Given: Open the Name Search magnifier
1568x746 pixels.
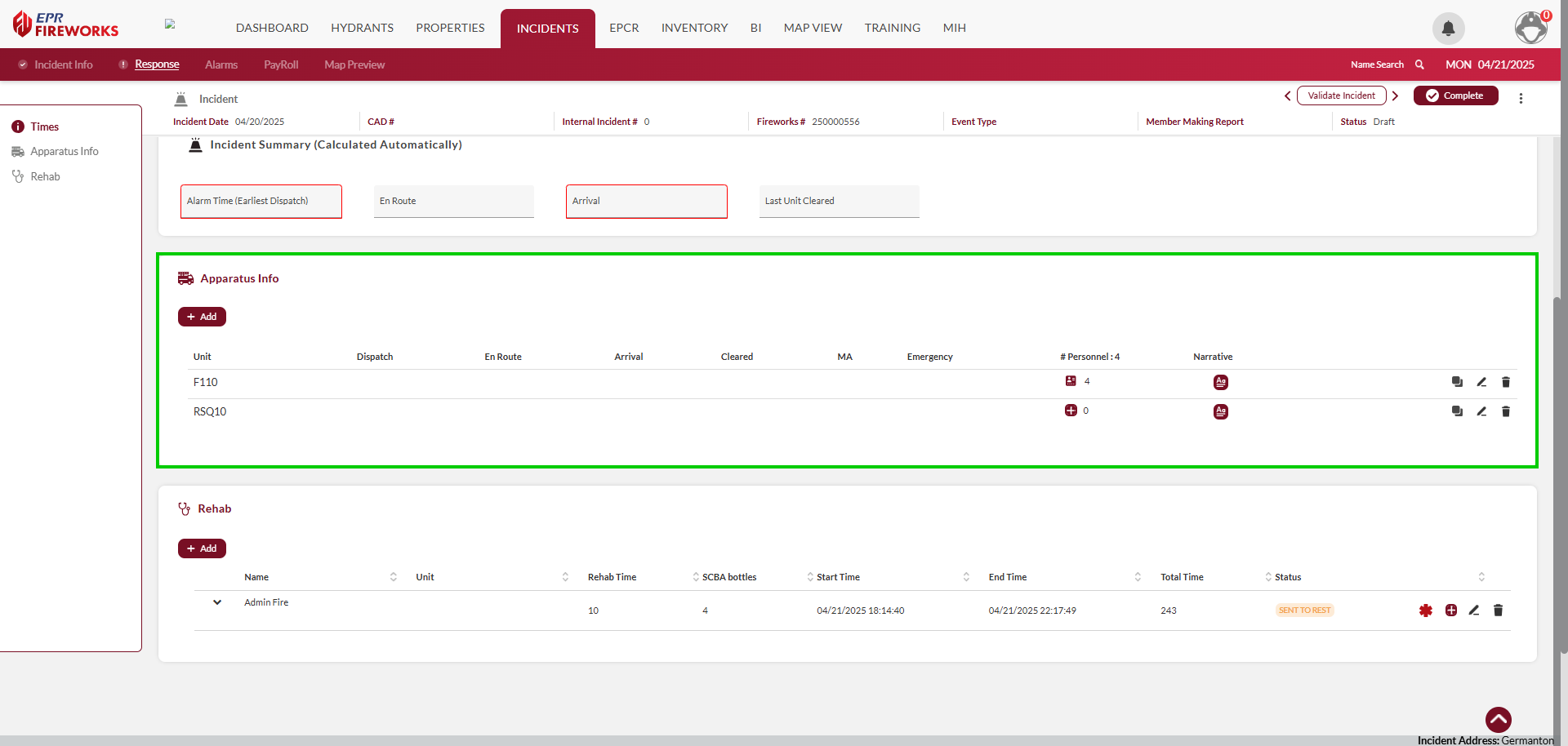Looking at the screenshot, I should coord(1419,64).
